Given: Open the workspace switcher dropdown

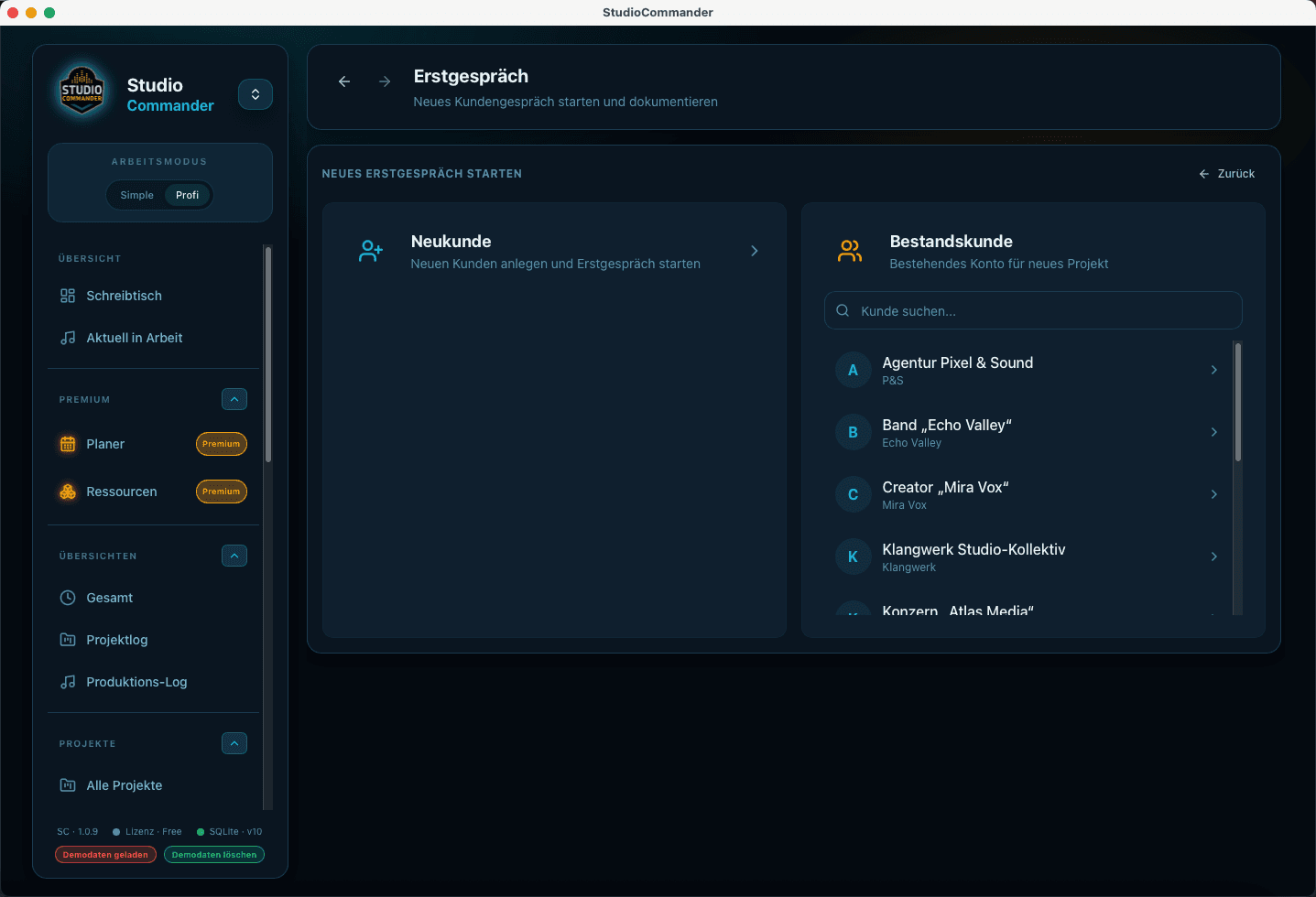Looking at the screenshot, I should (x=256, y=94).
